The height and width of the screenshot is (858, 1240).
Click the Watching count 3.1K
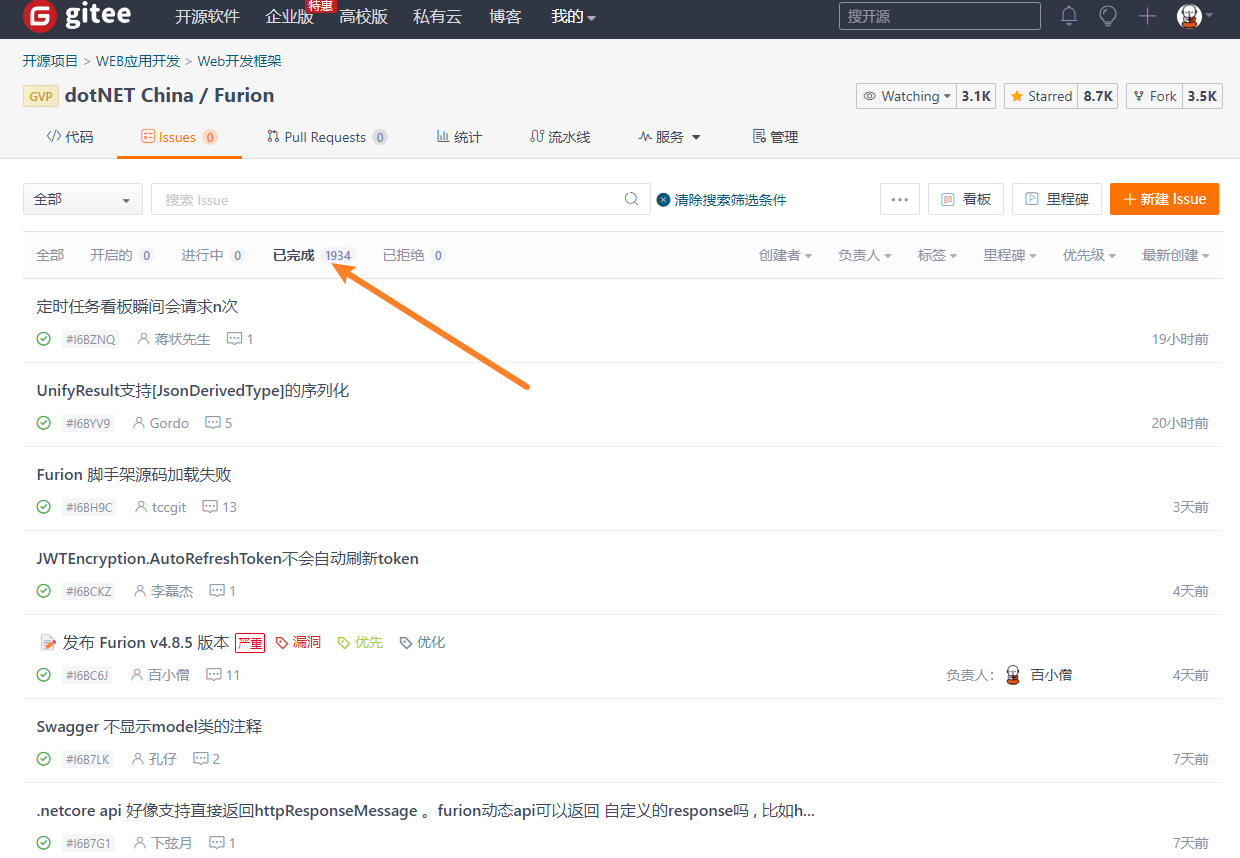click(x=976, y=96)
